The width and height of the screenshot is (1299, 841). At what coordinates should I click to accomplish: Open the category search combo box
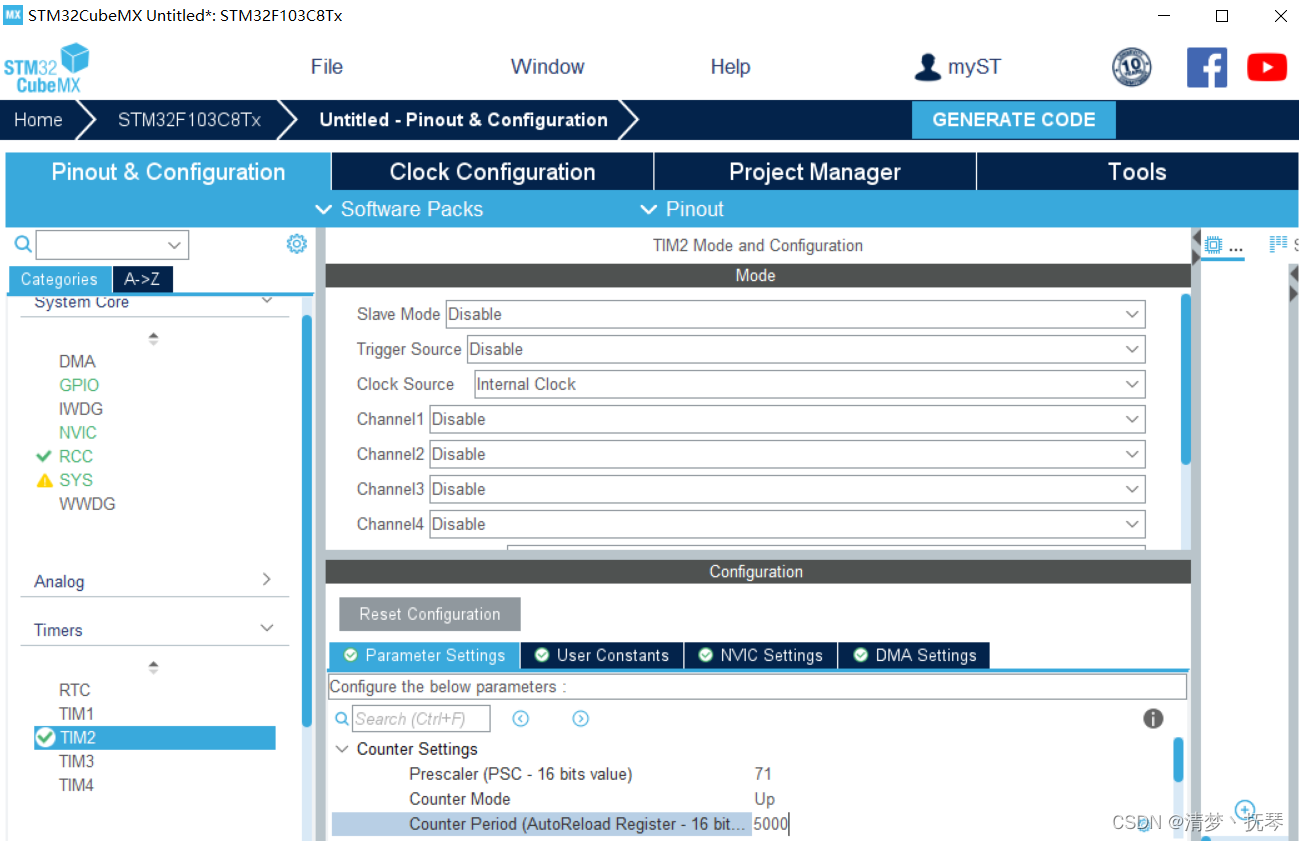click(x=112, y=244)
